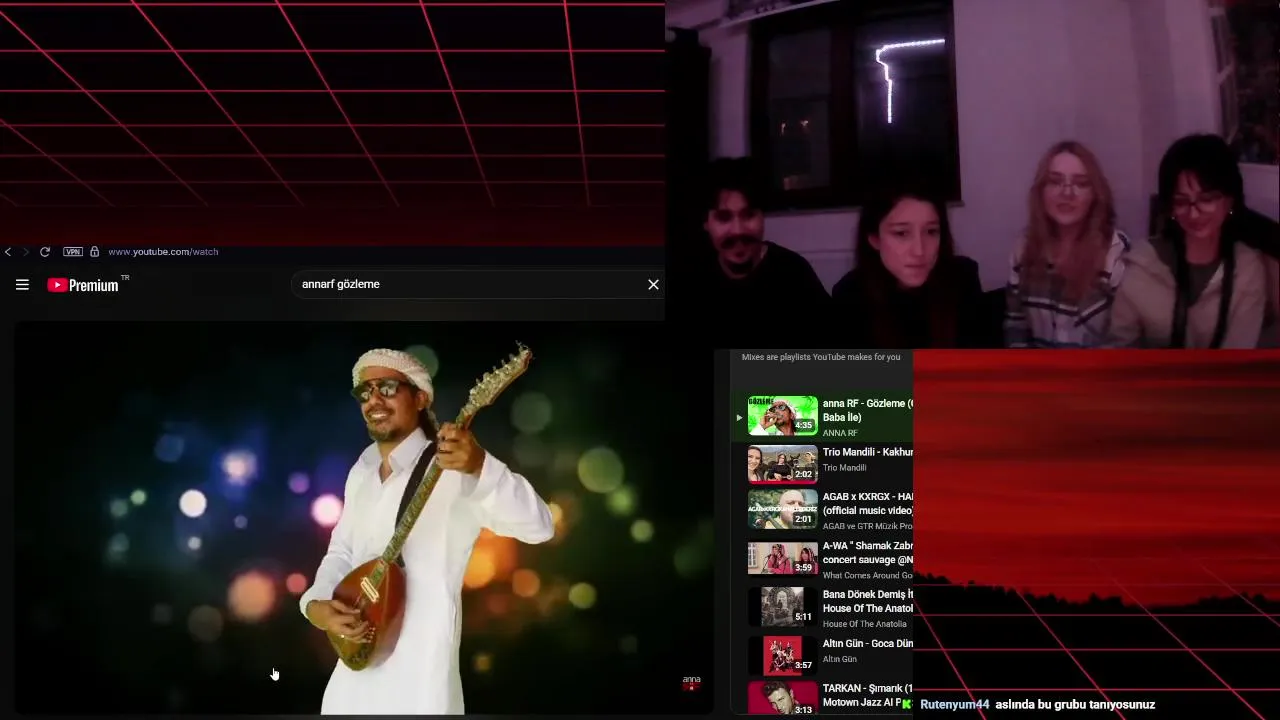Click 'What Comes Around Go' channel name
Screen dimensions: 1280x720
tap(867, 575)
